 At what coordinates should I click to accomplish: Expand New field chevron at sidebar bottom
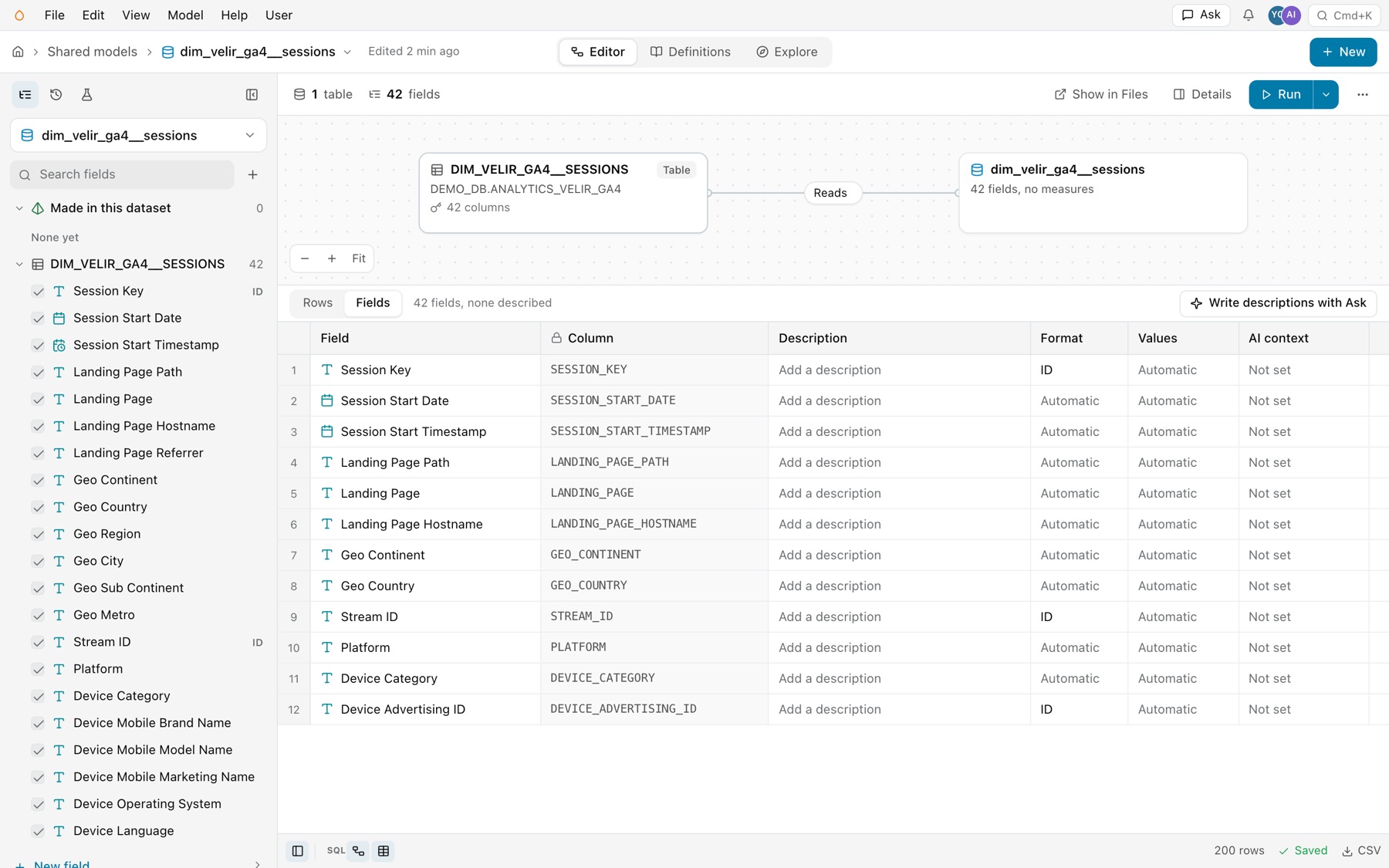(257, 864)
